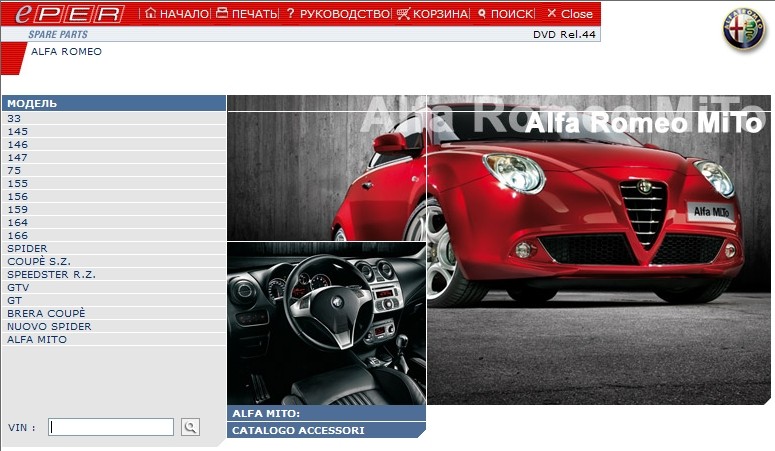The image size is (775, 451).
Task: Open the CATALOGO ACCESSORI link
Action: [298, 430]
